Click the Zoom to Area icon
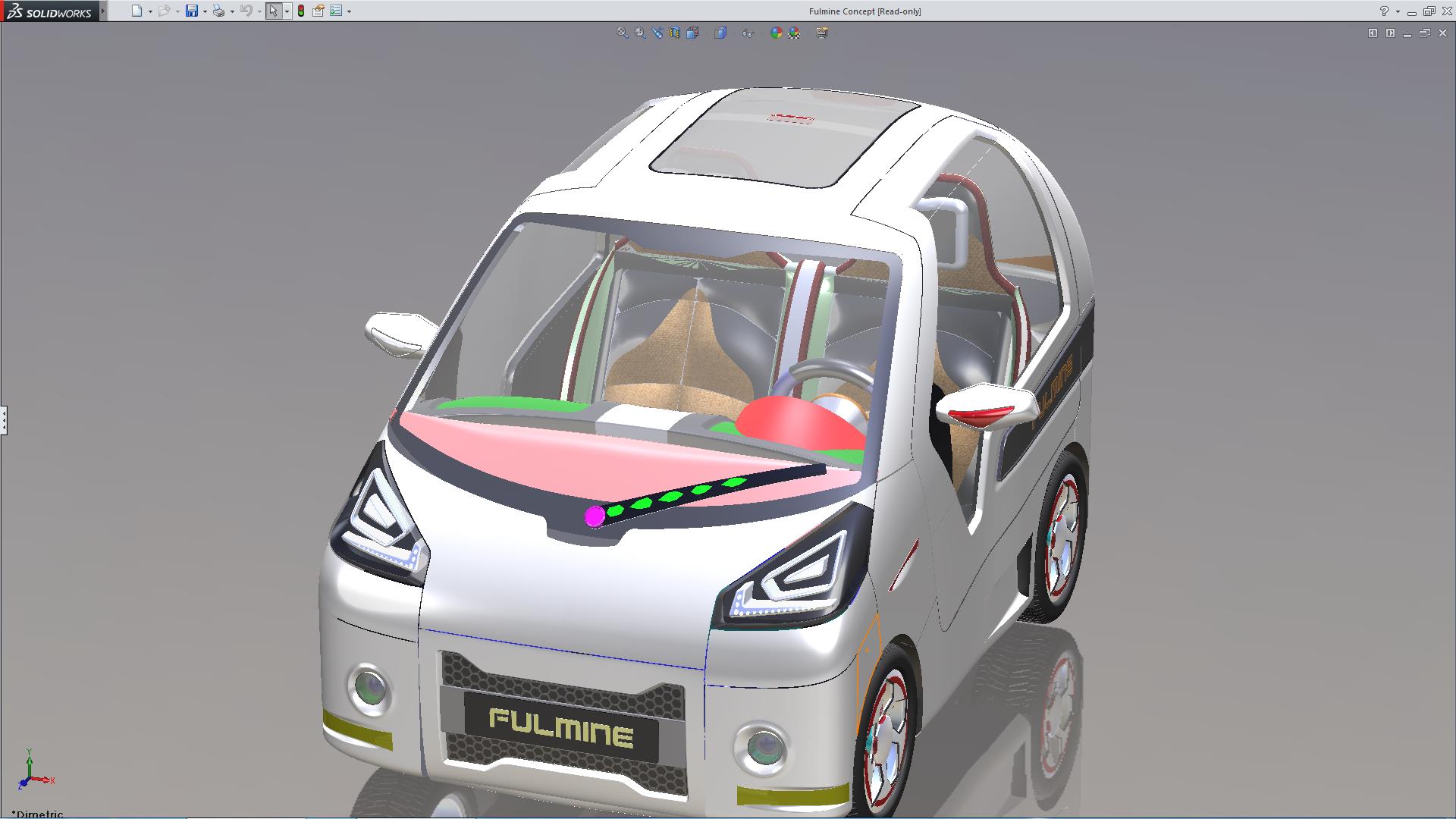Image resolution: width=1456 pixels, height=819 pixels. click(x=640, y=33)
